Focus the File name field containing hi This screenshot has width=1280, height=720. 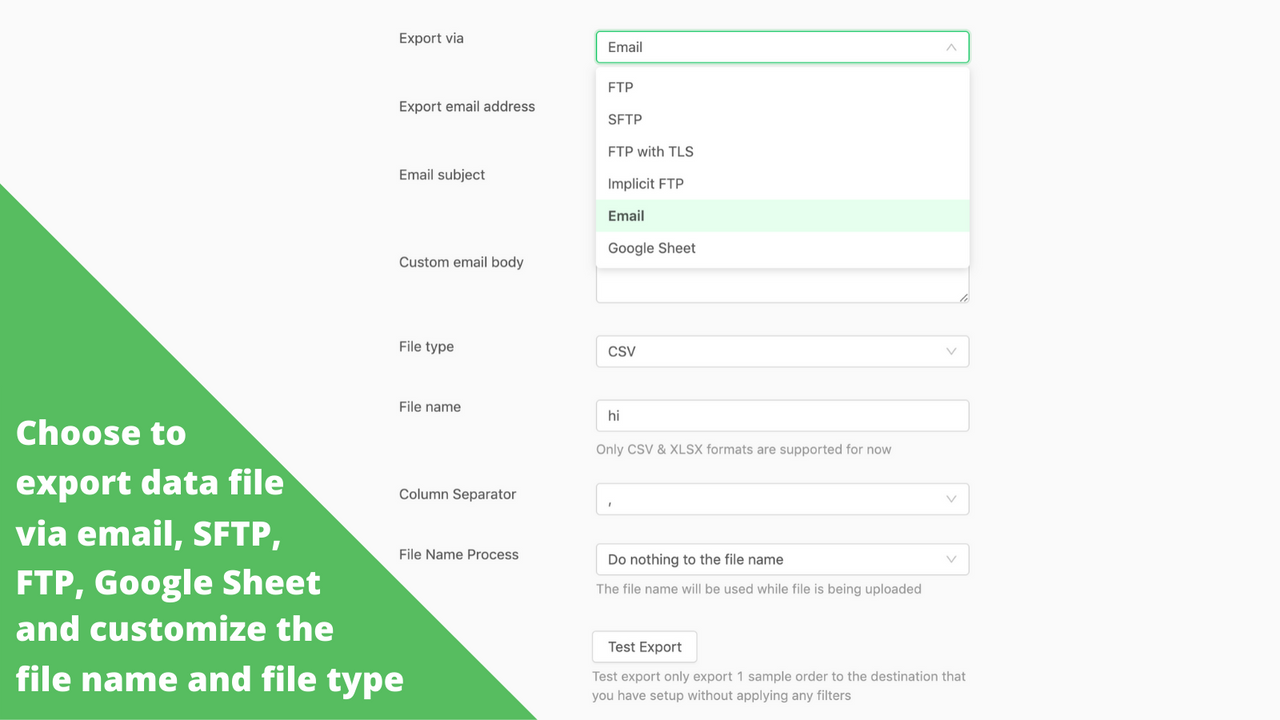(782, 415)
